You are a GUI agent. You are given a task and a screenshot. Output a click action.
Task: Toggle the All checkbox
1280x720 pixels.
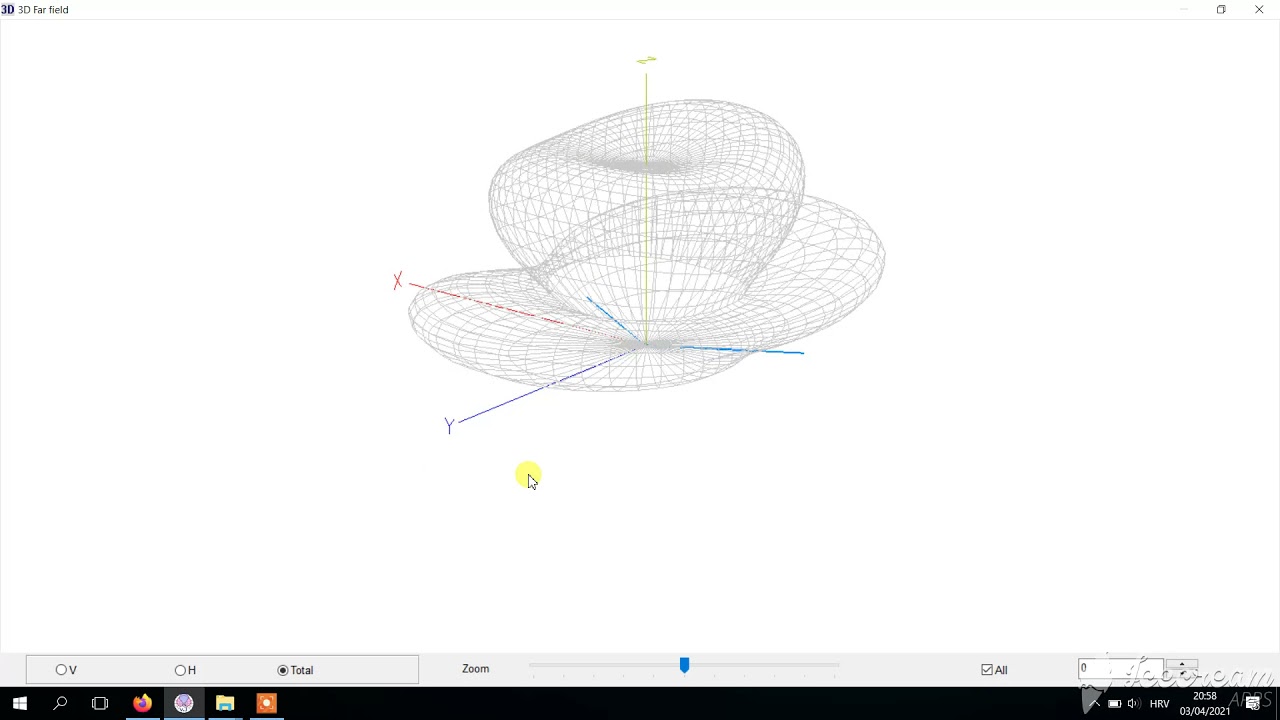987,670
